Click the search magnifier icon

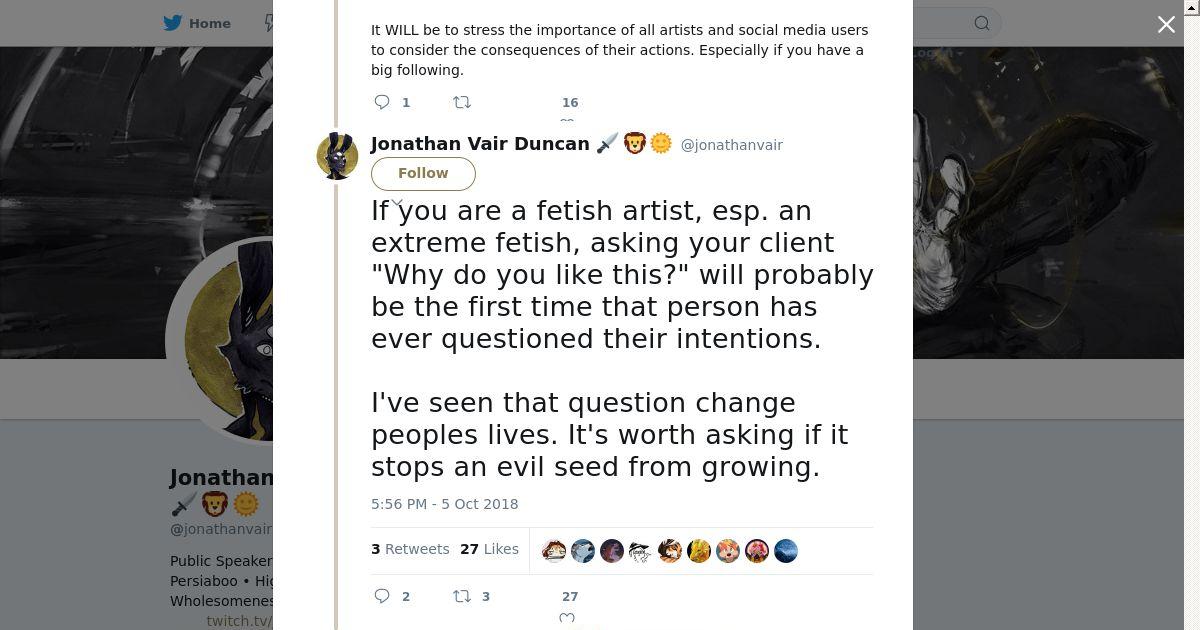click(982, 23)
